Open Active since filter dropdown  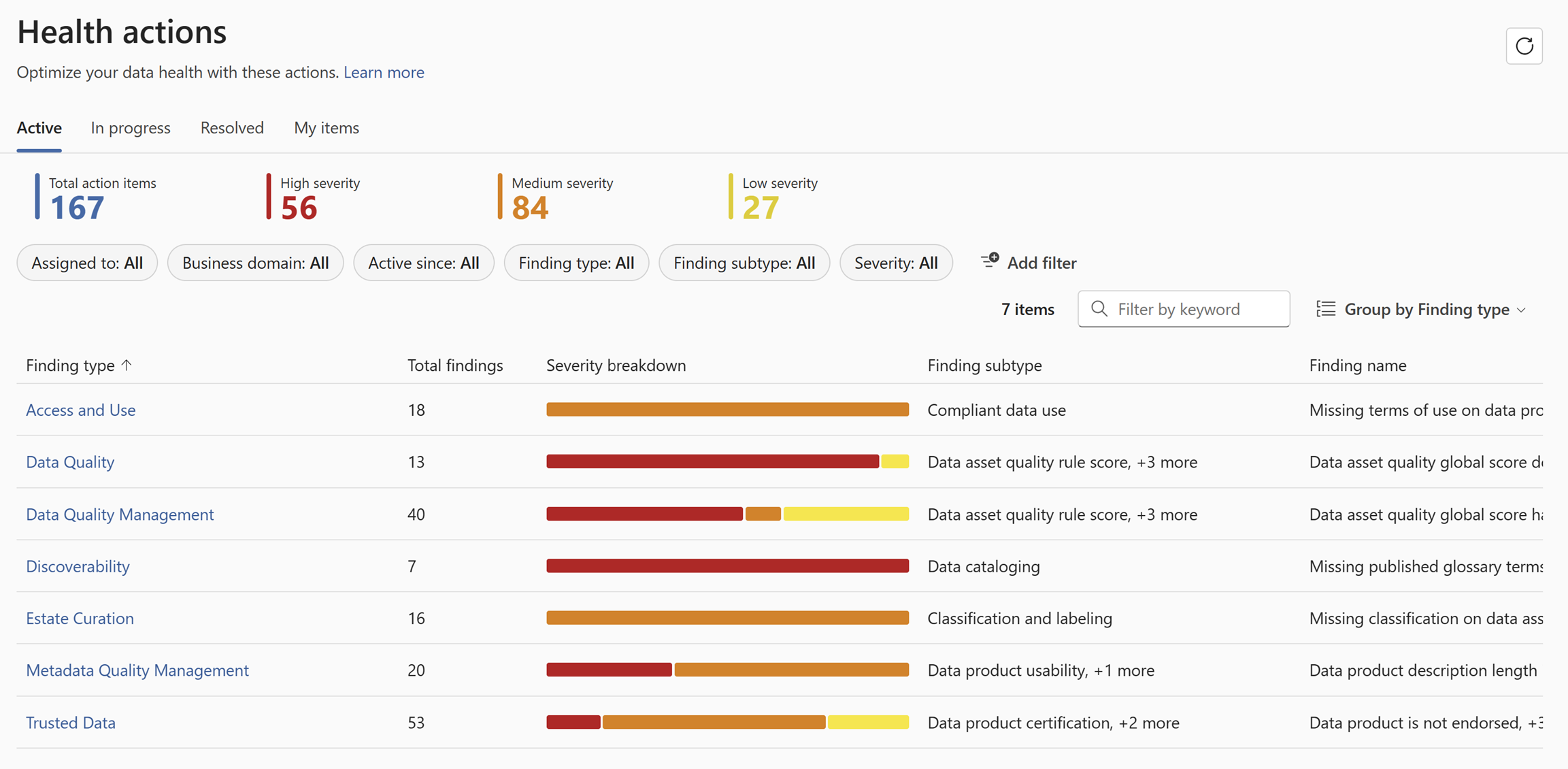tap(424, 263)
